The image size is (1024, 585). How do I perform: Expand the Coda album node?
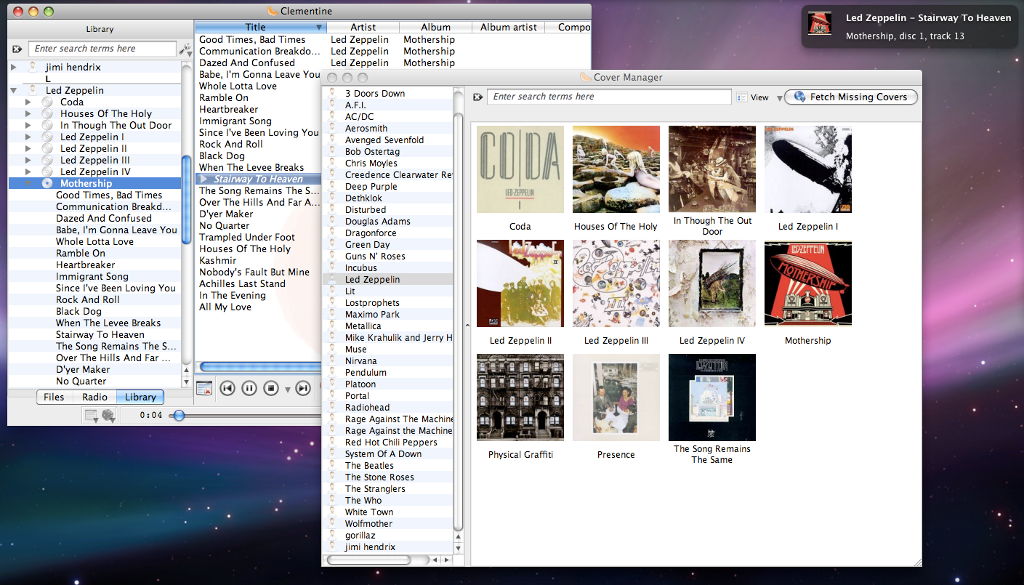click(27, 103)
